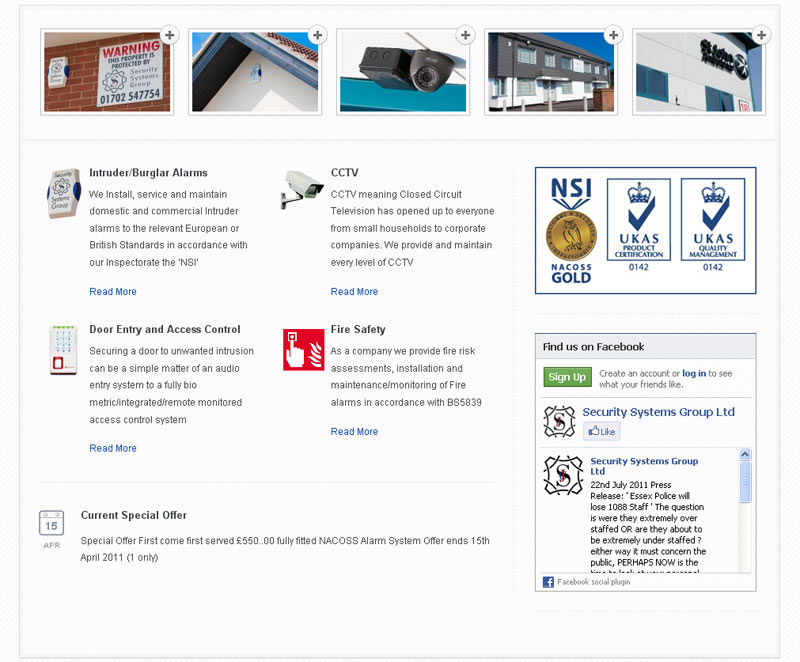The width and height of the screenshot is (800, 662).
Task: Click the NSI NACOSS Gold certification logo
Action: pyautogui.click(x=570, y=230)
